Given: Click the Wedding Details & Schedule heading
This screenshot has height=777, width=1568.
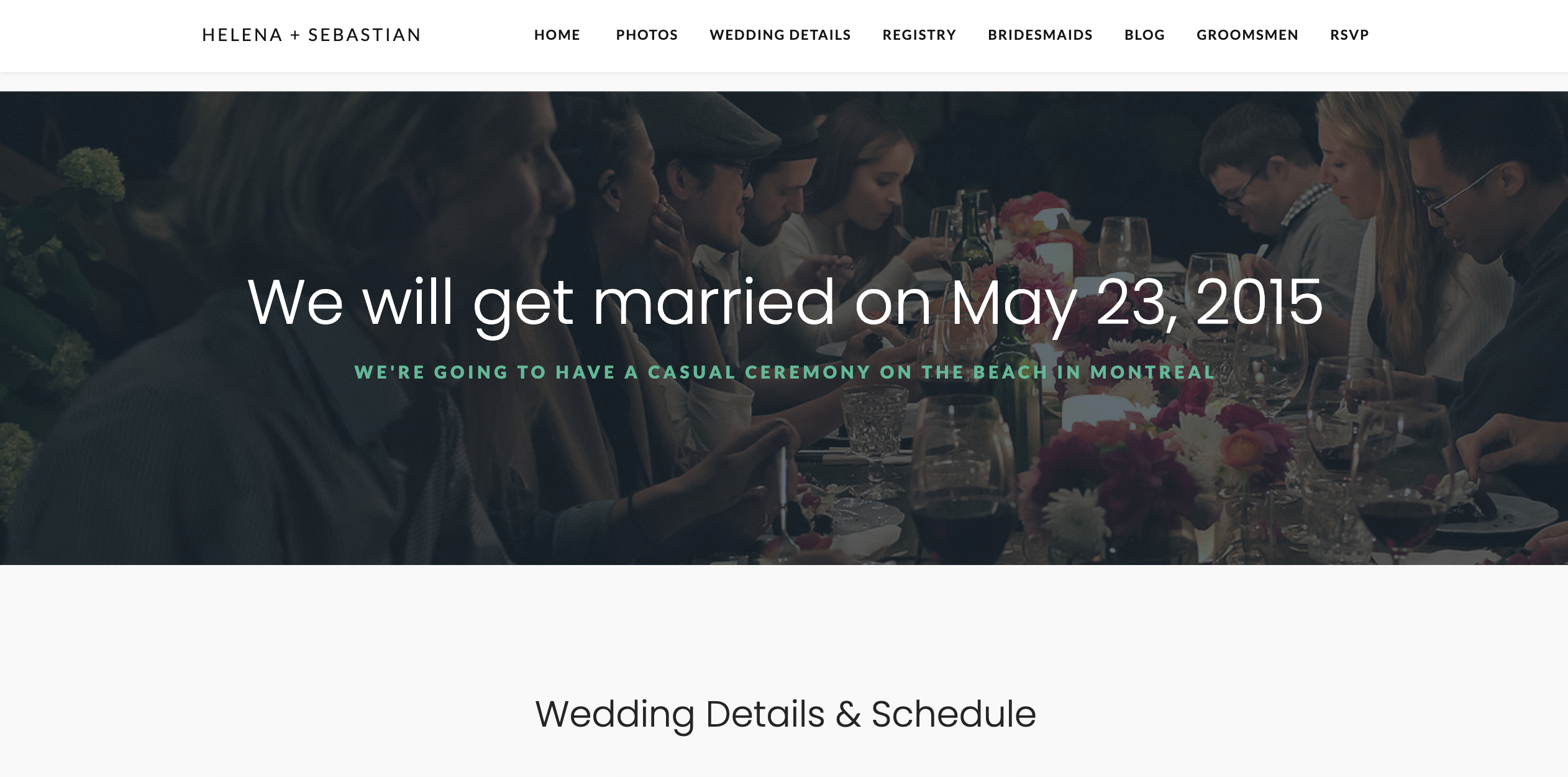Looking at the screenshot, I should (x=785, y=714).
